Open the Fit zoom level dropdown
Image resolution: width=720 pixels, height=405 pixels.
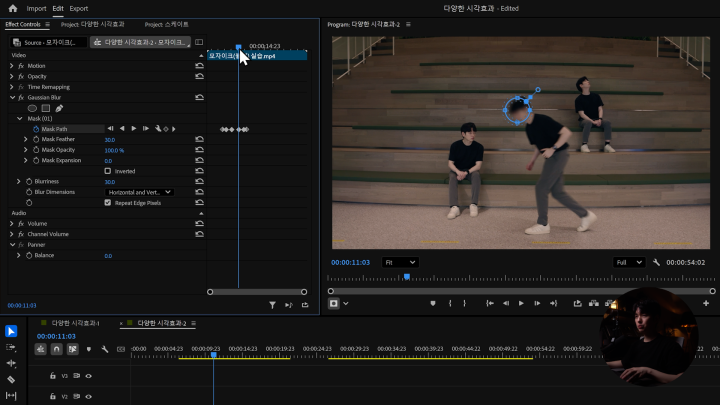point(400,262)
